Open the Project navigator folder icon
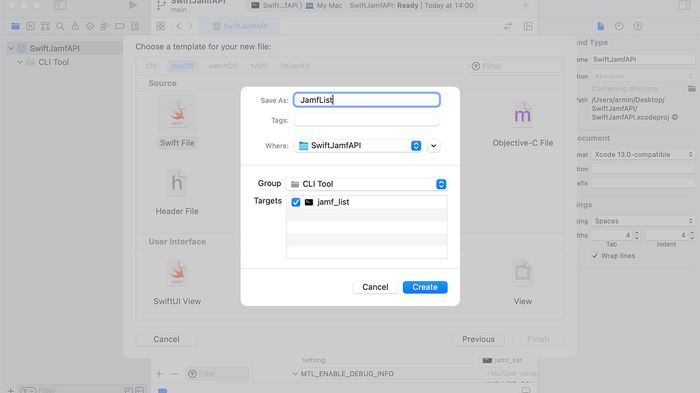This screenshot has width=700, height=393. pos(15,26)
